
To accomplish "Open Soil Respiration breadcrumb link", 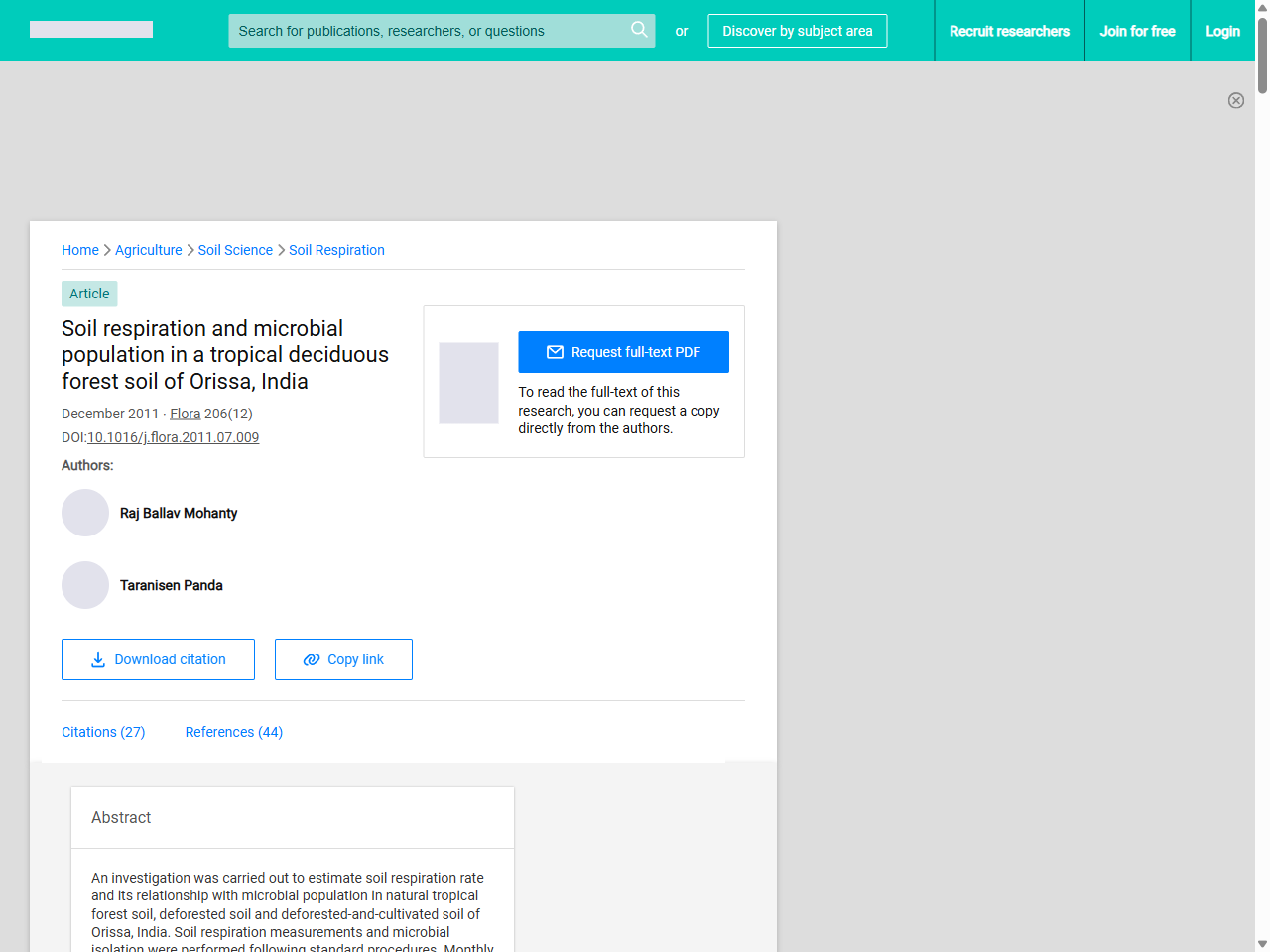I will coord(336,250).
